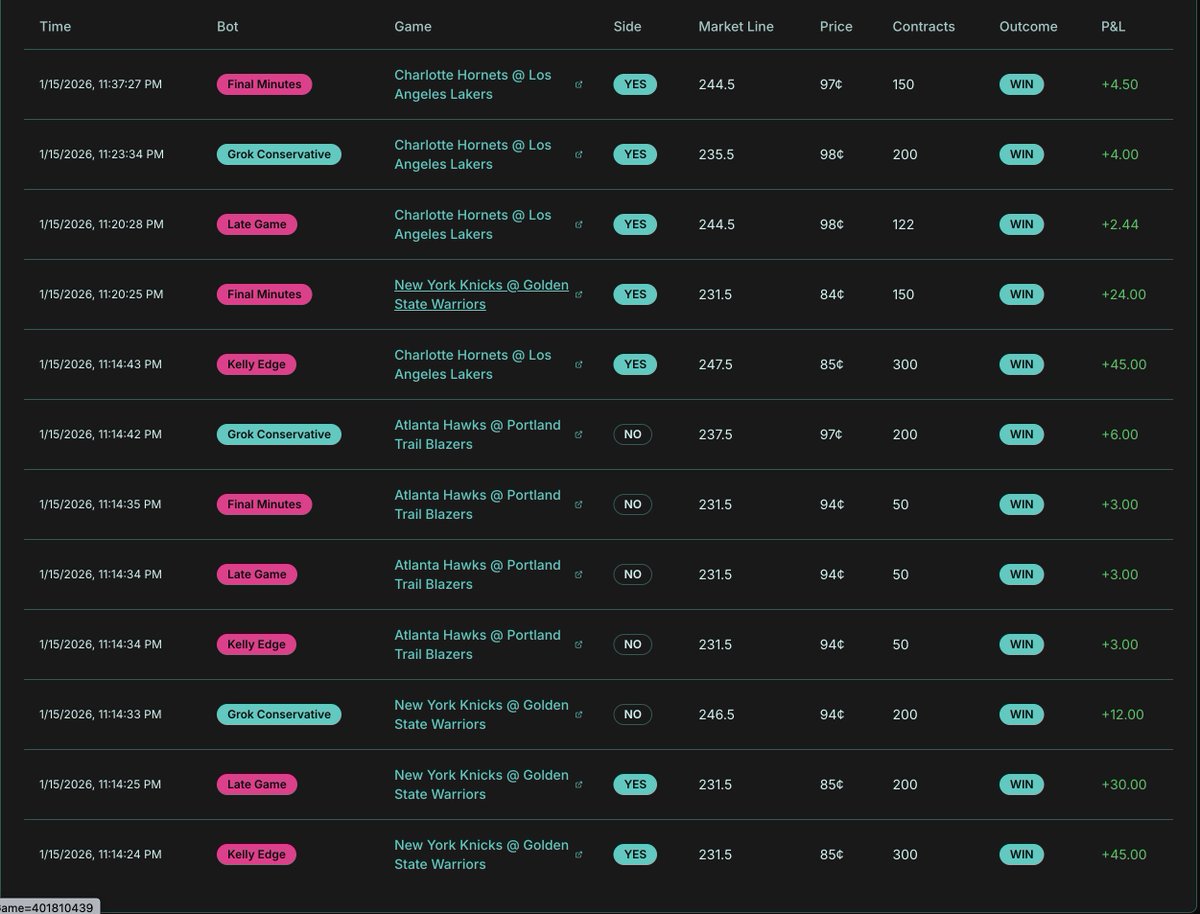Screen dimensions: 1200x914
Task: Click WIN badge in the +4.50 row
Action: [x=1022, y=85]
